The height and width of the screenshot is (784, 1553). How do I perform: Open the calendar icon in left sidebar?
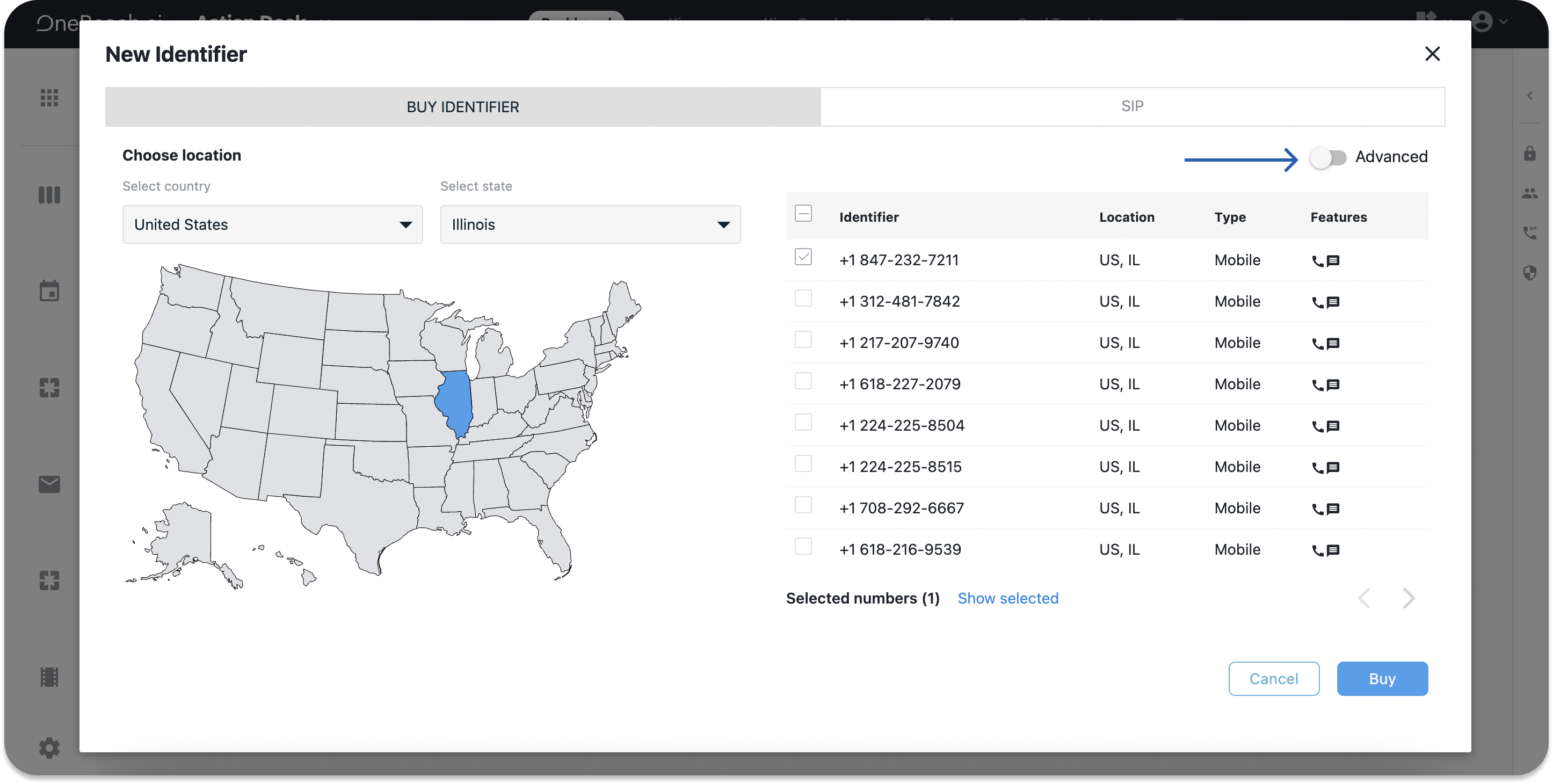pyautogui.click(x=49, y=291)
